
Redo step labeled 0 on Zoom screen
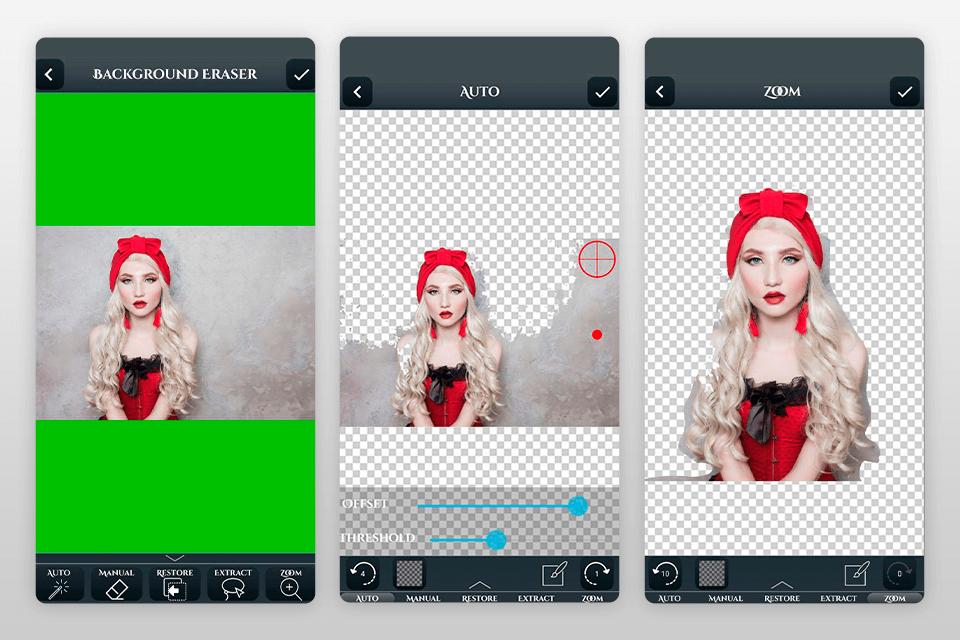coord(899,574)
